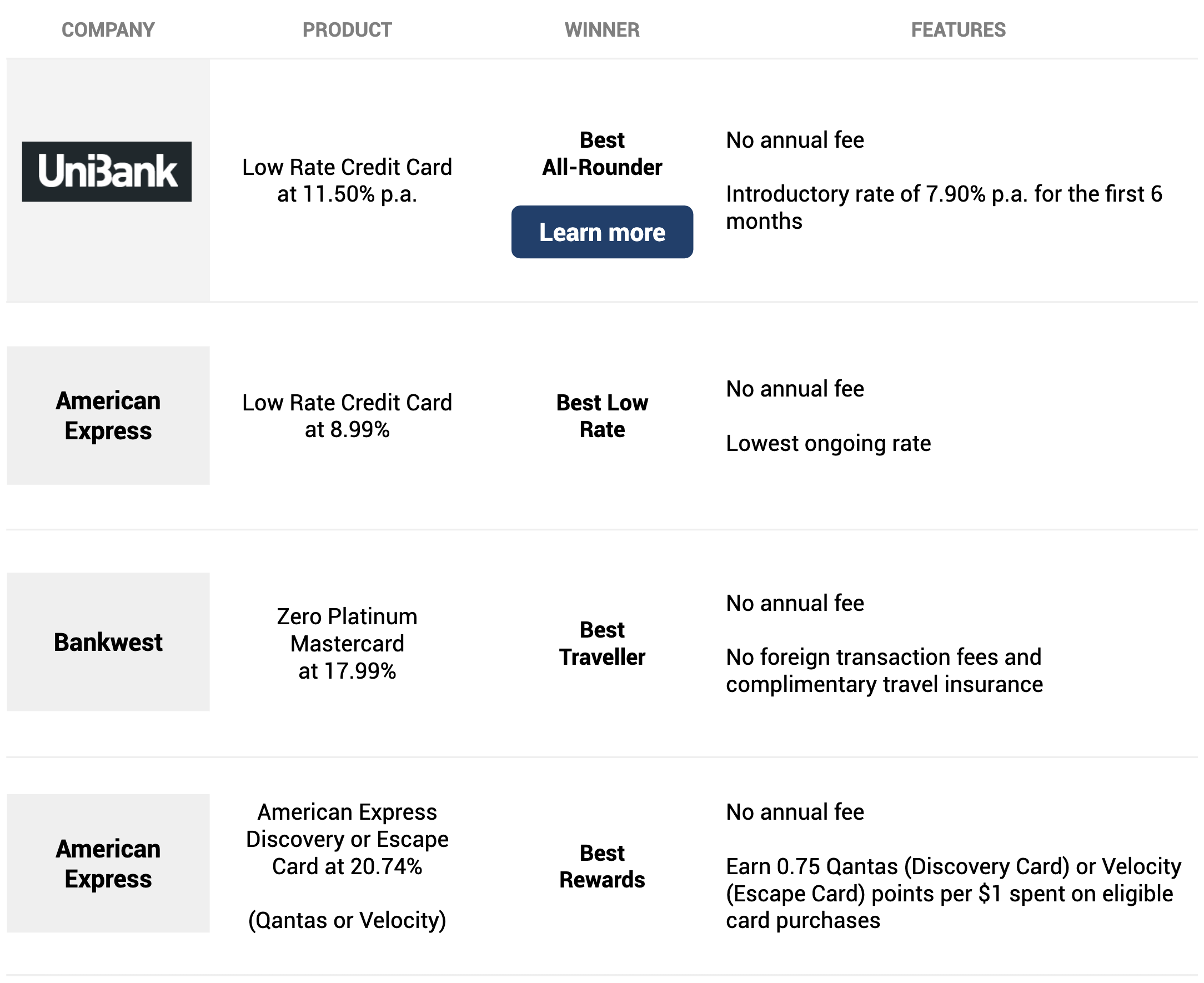Select the PRODUCT column header
1204x983 pixels.
[x=347, y=29]
